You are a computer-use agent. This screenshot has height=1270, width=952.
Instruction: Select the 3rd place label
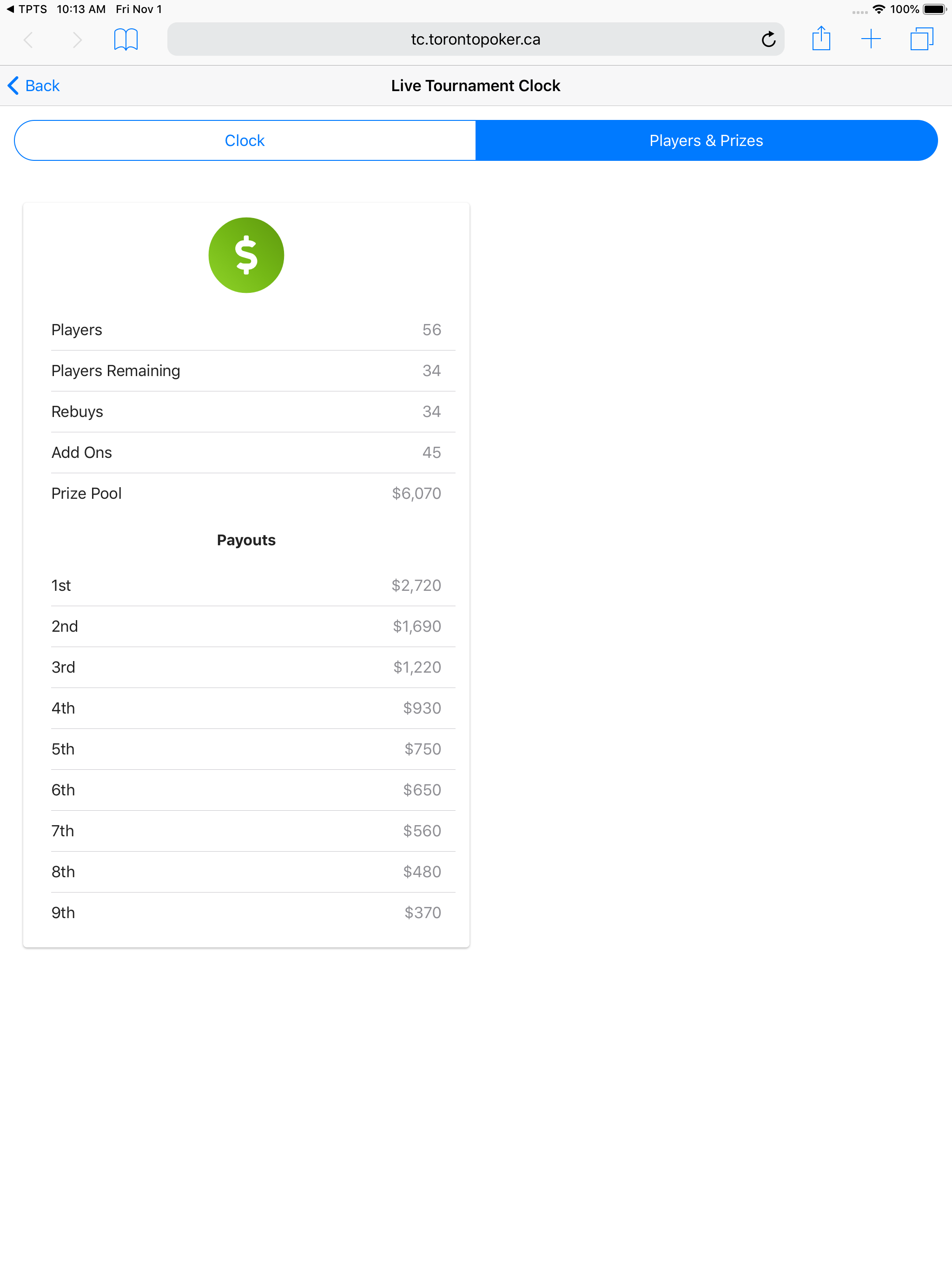click(64, 667)
